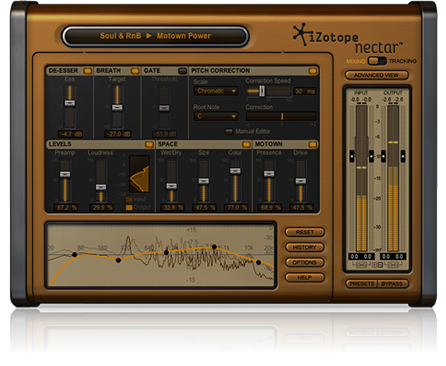Screen dimensions: 446x366
Task: Click the Advanced View button
Action: pos(376,75)
